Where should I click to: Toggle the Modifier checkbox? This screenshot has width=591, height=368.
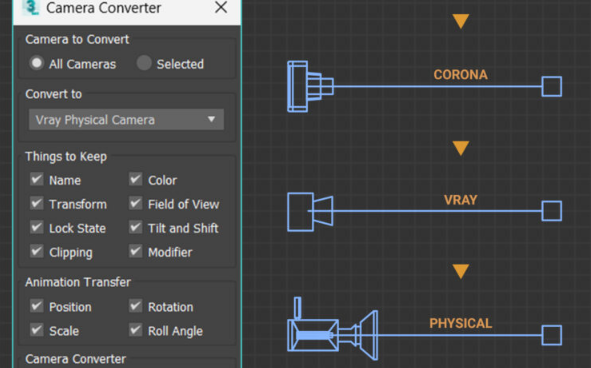coord(136,251)
